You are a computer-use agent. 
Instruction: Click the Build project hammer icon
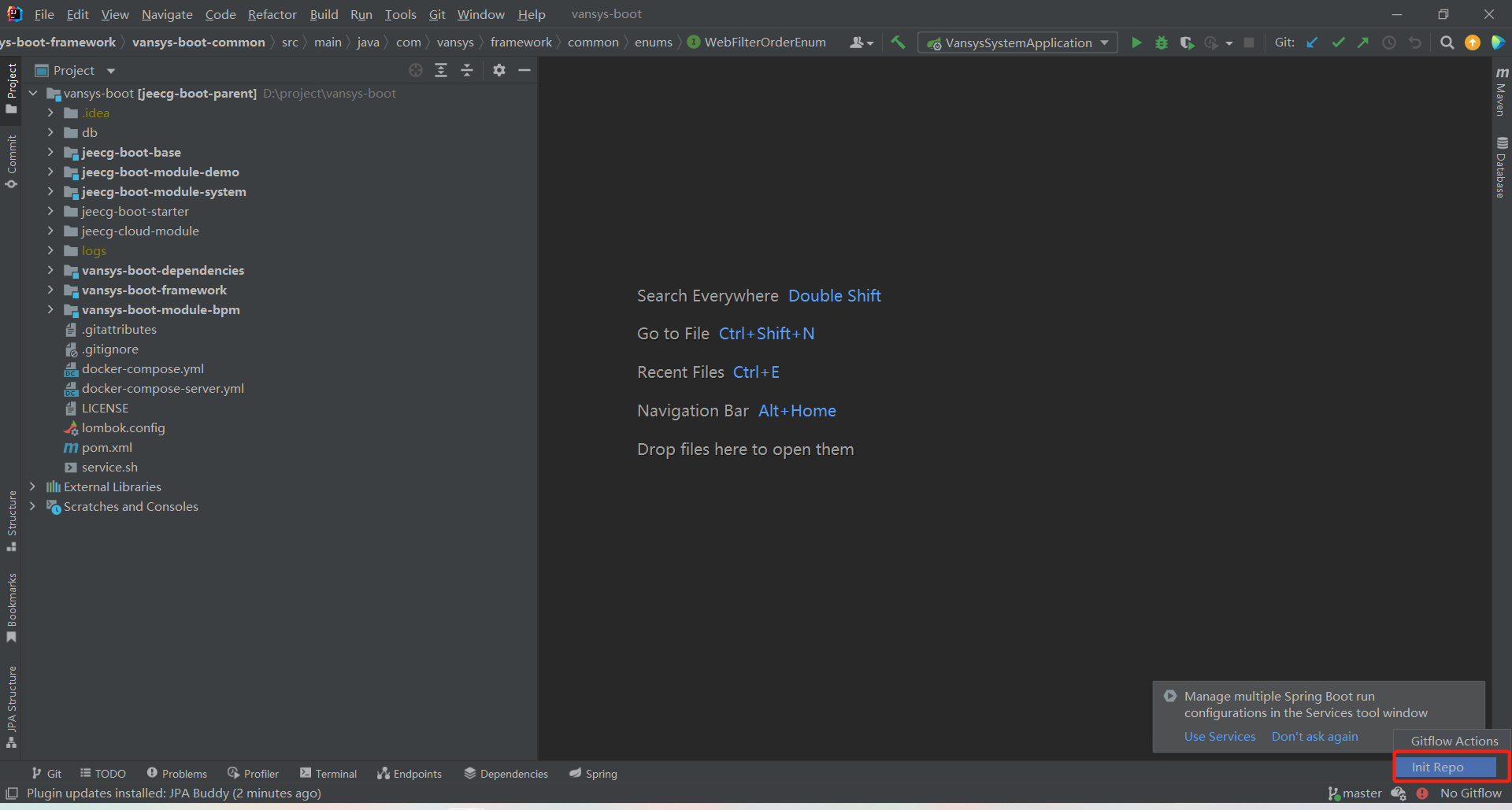click(x=898, y=43)
